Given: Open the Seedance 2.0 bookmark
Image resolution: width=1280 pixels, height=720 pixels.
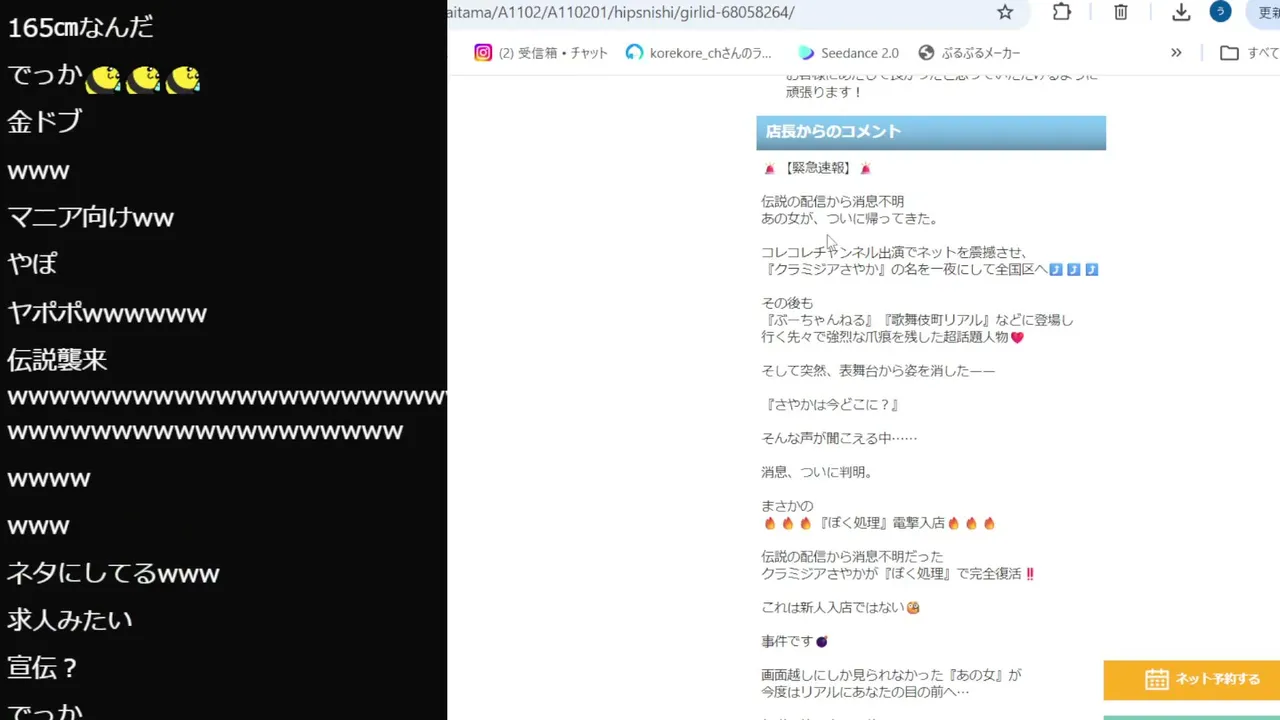Looking at the screenshot, I should point(848,53).
